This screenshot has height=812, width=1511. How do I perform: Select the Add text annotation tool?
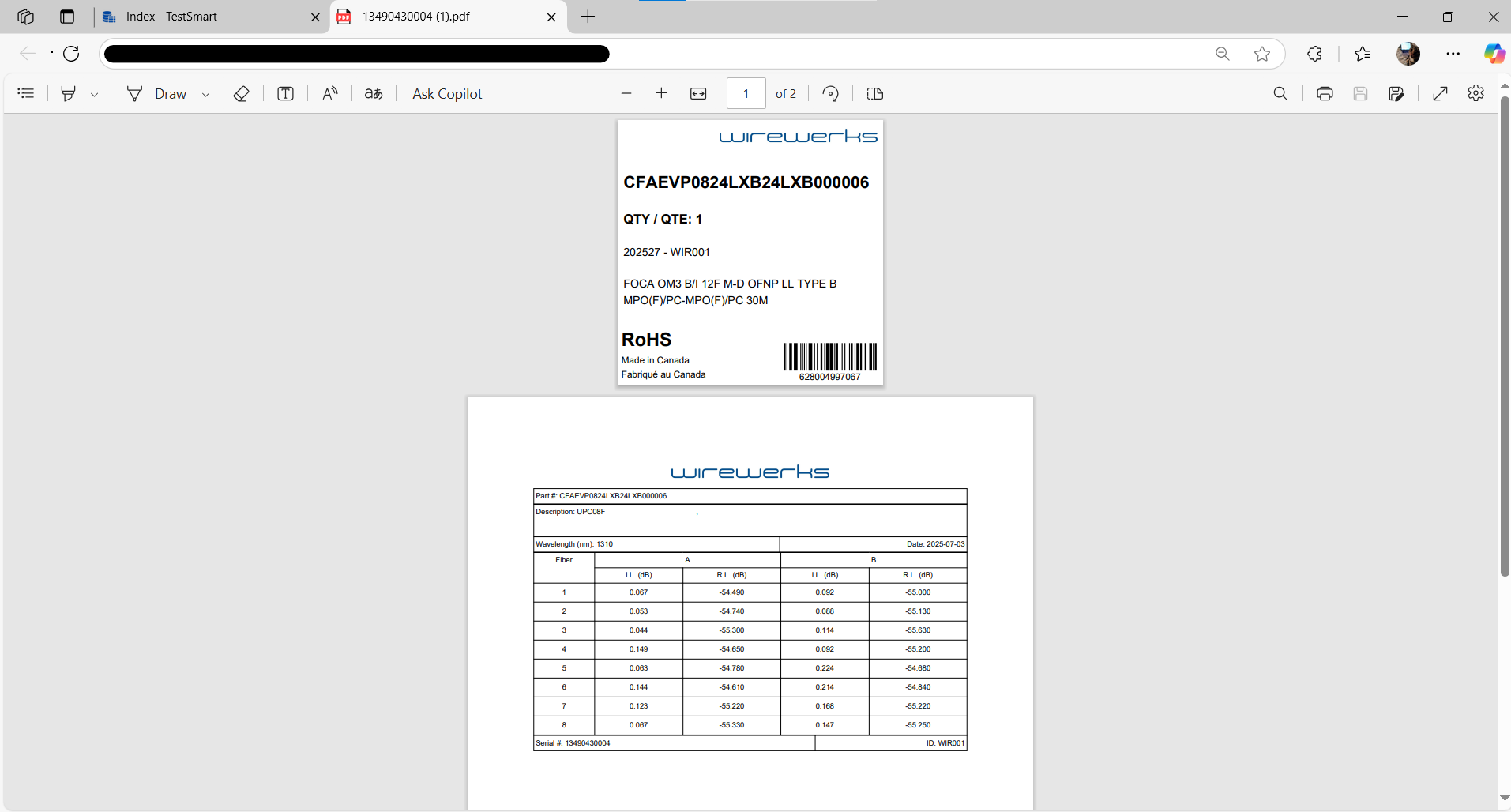(284, 93)
